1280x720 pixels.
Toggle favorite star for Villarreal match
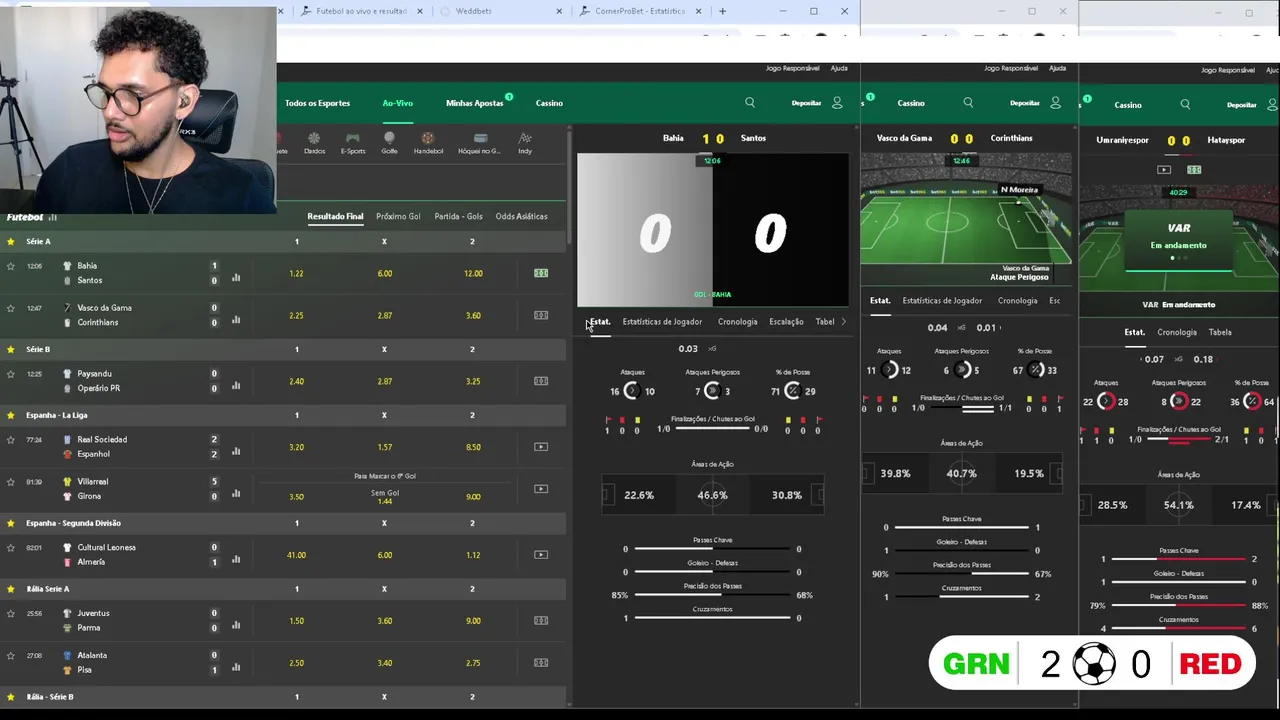[x=11, y=482]
